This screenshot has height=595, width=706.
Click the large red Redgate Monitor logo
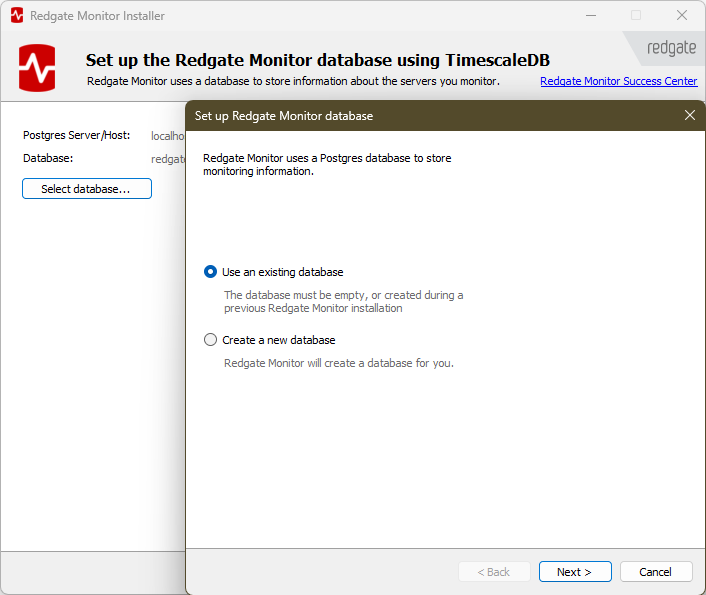pos(37,68)
